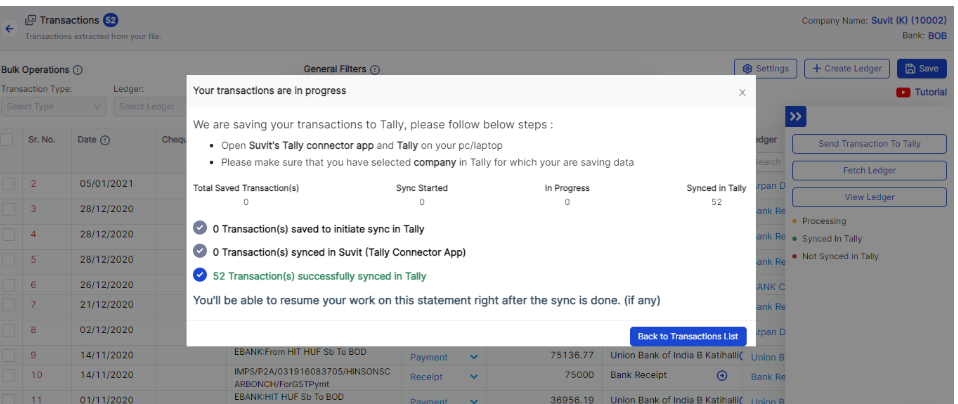Close the transactions in progress dialog
Screen dimensions: 958x404
point(742,92)
